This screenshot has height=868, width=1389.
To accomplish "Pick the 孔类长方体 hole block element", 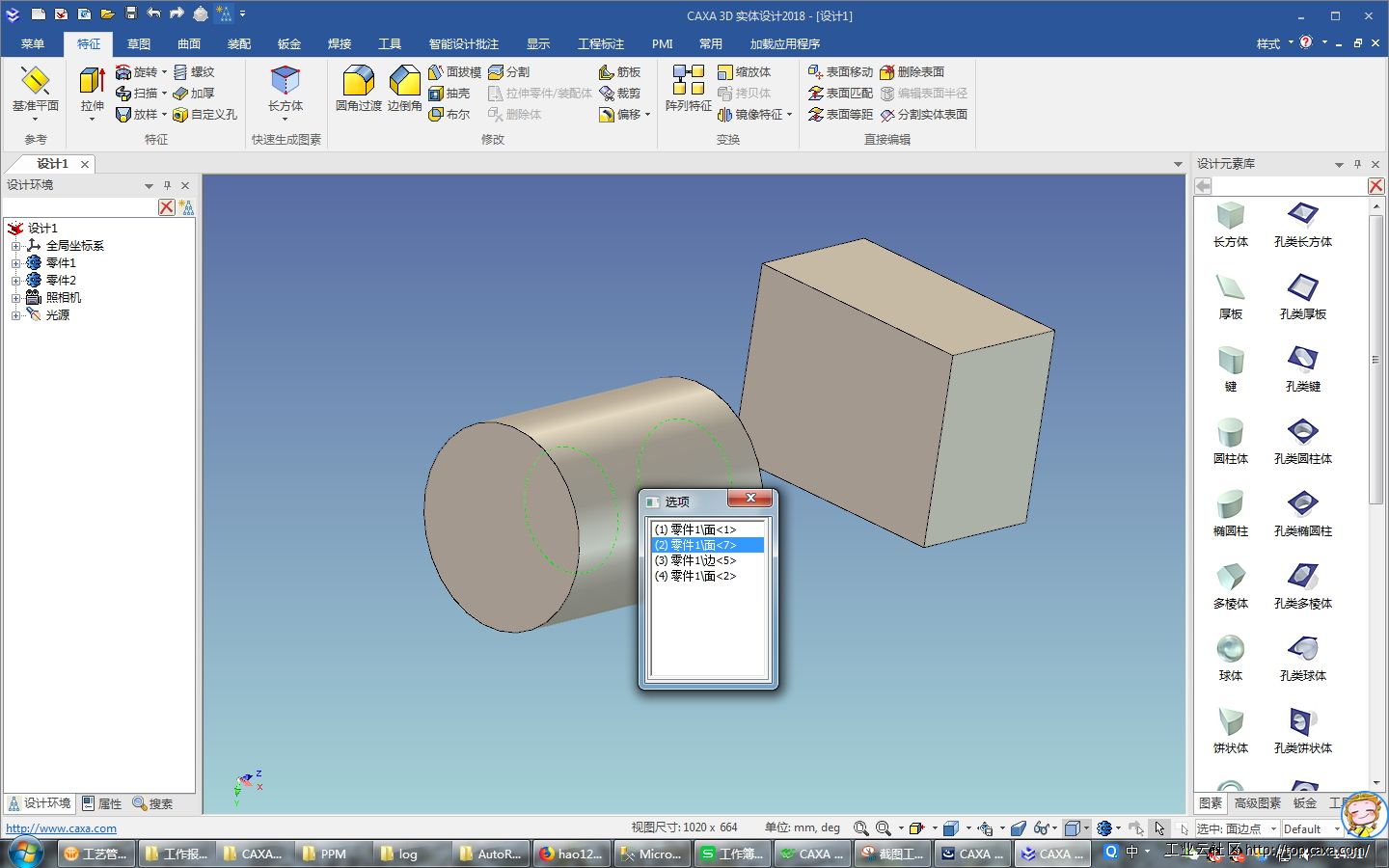I will pyautogui.click(x=1302, y=224).
